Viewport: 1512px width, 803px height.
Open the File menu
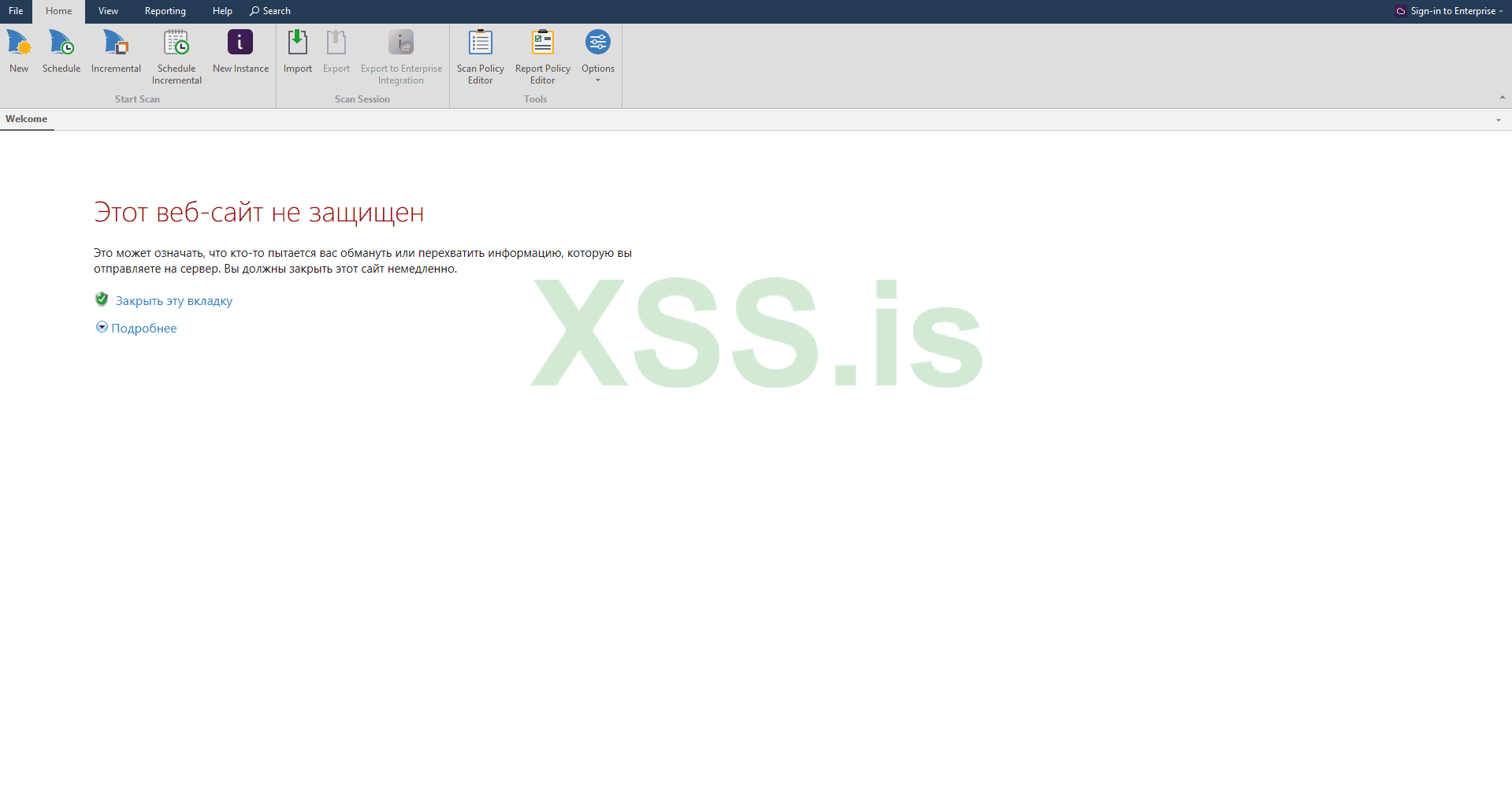(x=16, y=11)
